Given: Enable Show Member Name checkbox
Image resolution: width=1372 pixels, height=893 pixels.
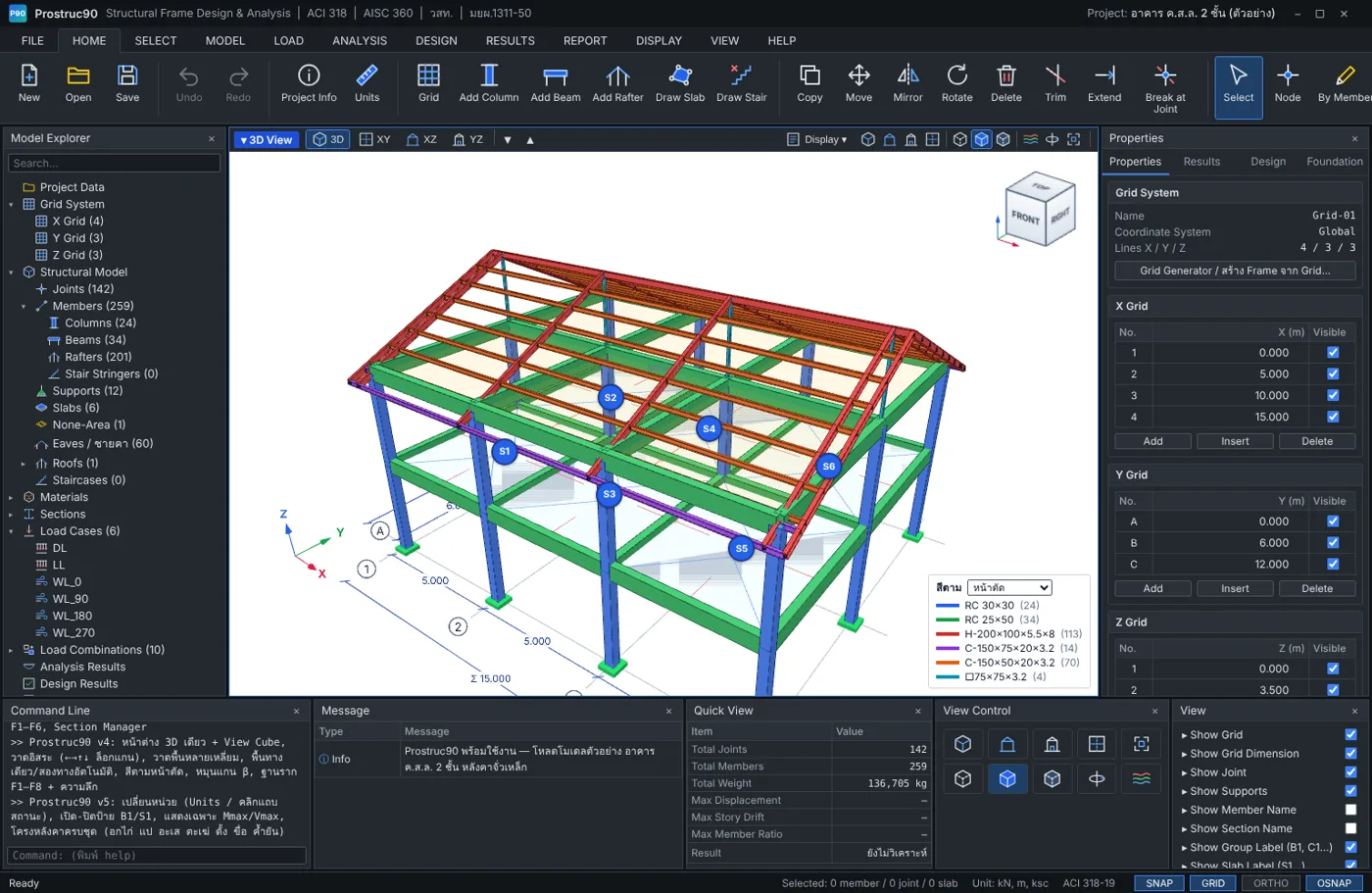Looking at the screenshot, I should coord(1350,810).
